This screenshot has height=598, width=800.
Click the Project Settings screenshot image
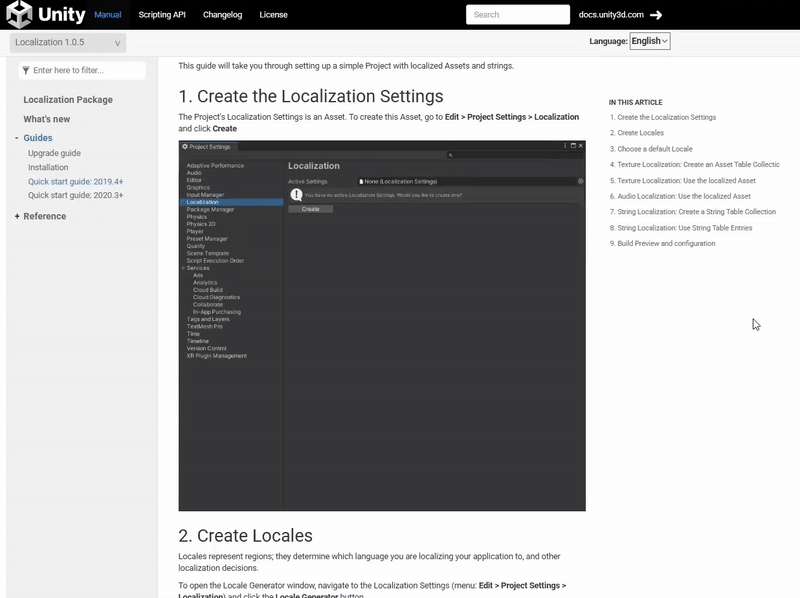pos(382,326)
